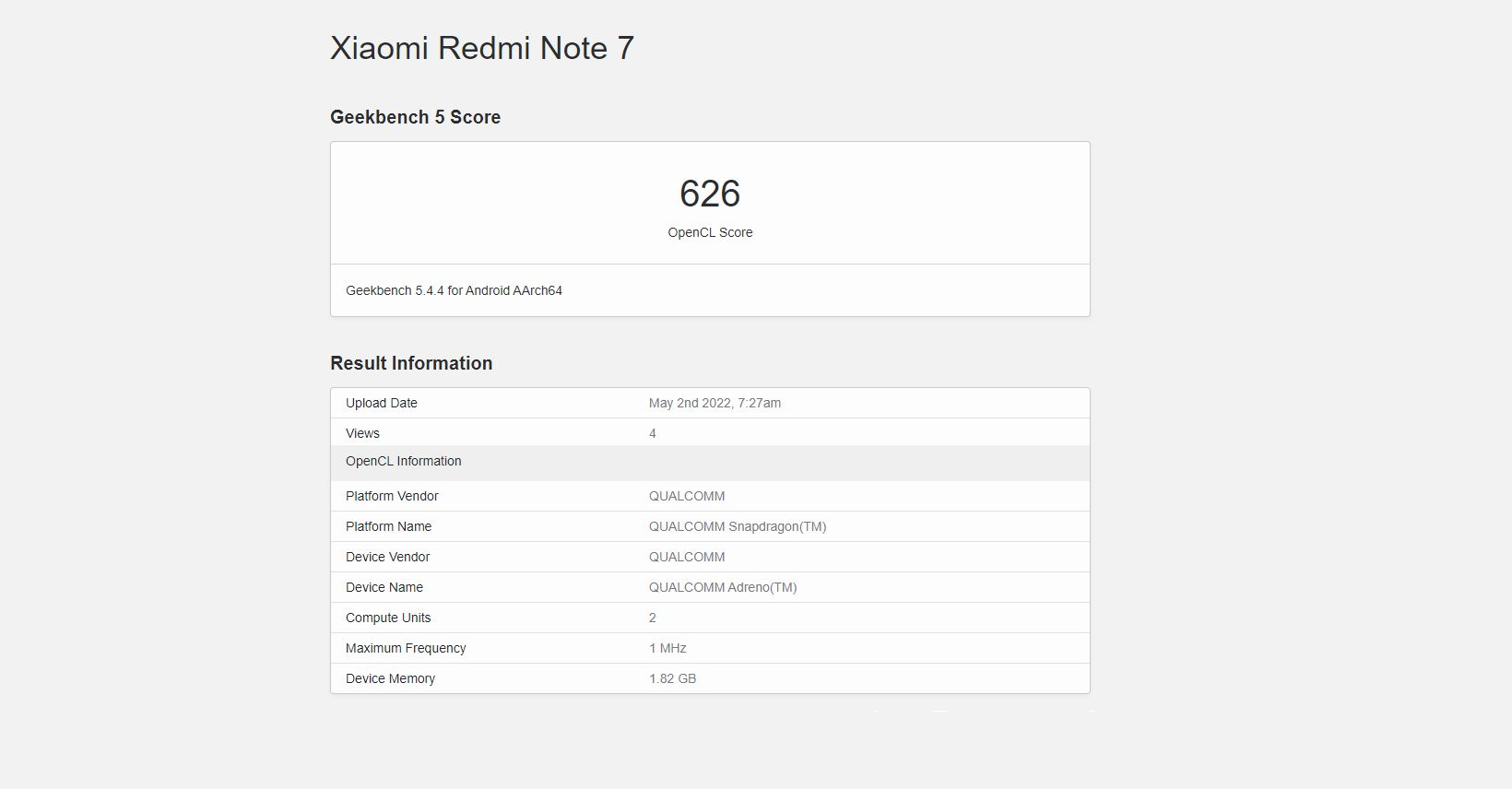This screenshot has width=1512, height=789.
Task: Click the Result Information heading
Action: (x=411, y=363)
